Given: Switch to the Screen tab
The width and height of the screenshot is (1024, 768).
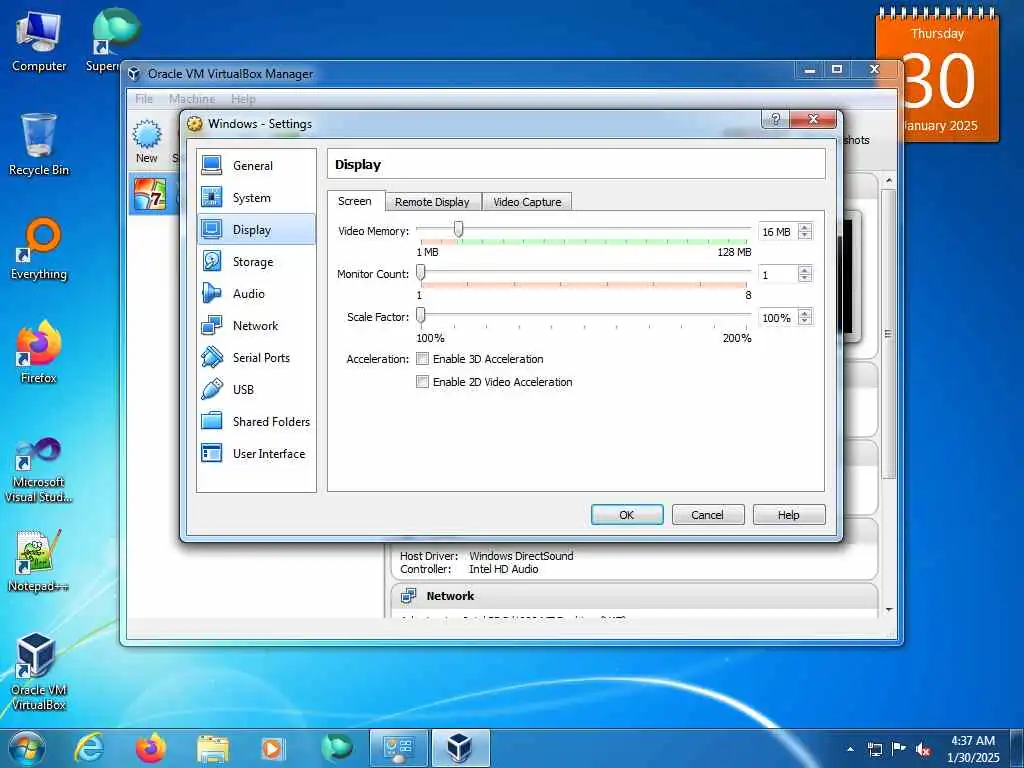Looking at the screenshot, I should [355, 201].
